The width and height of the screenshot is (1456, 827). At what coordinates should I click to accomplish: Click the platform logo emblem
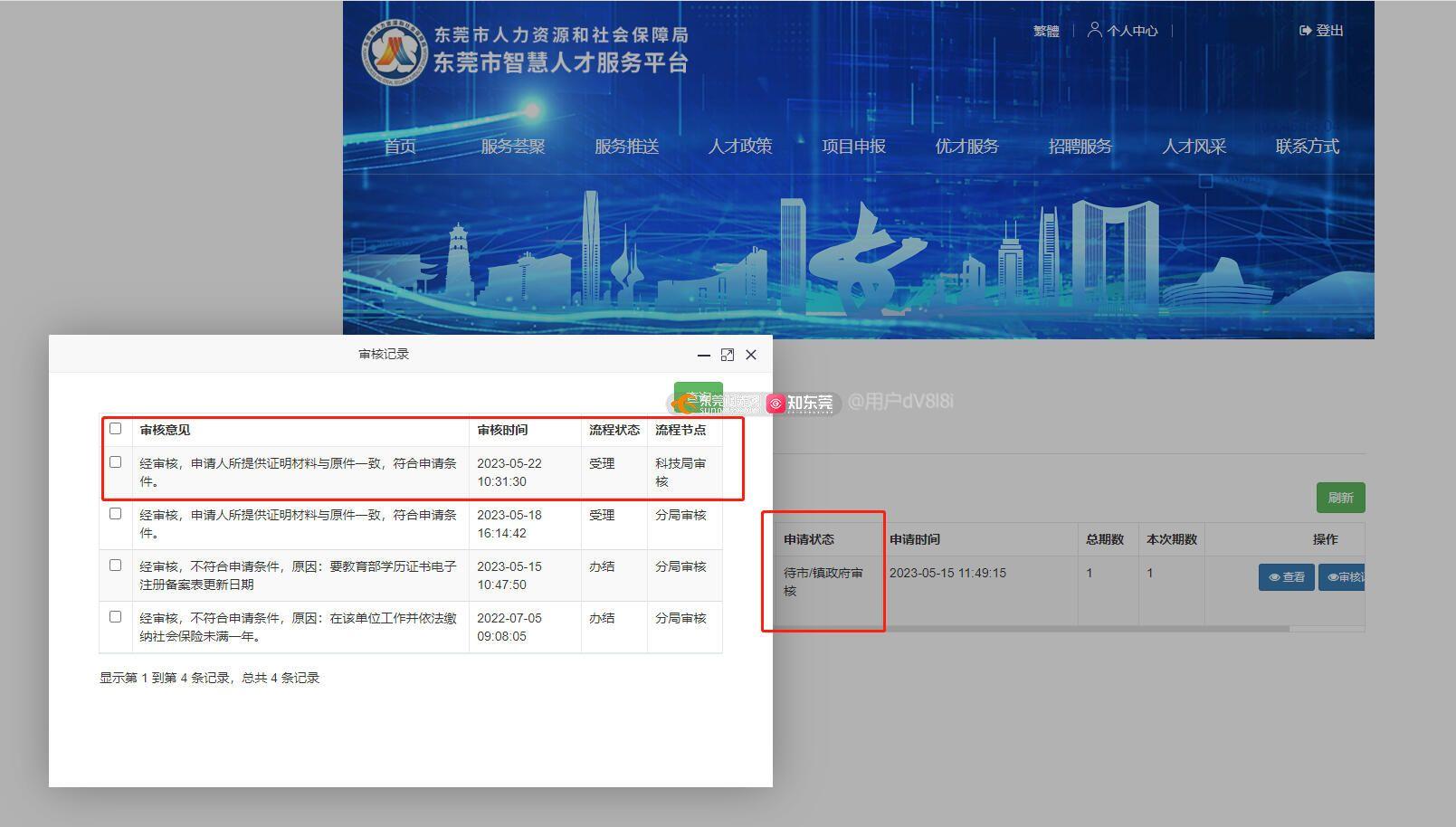click(395, 52)
